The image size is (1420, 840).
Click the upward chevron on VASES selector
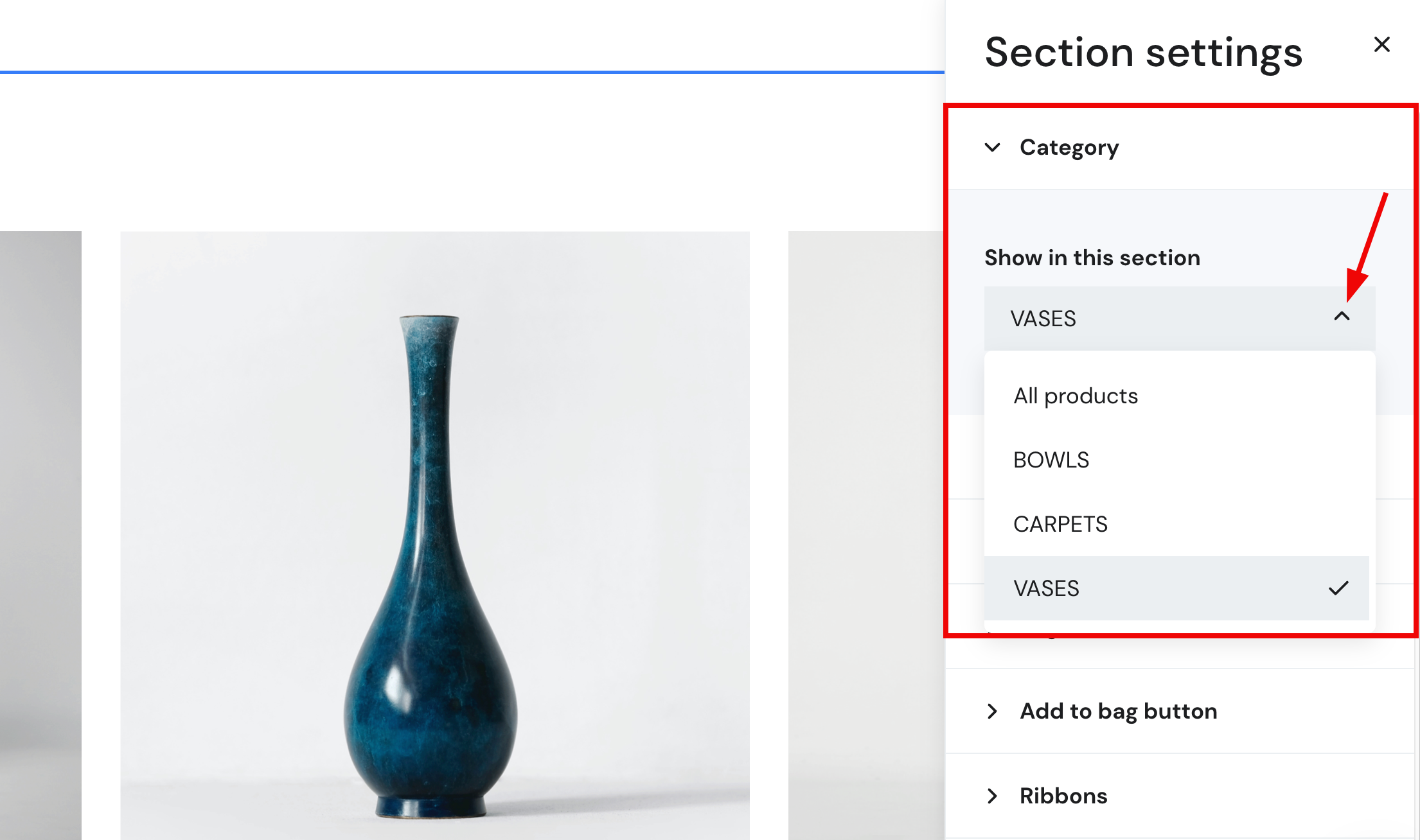click(x=1343, y=318)
